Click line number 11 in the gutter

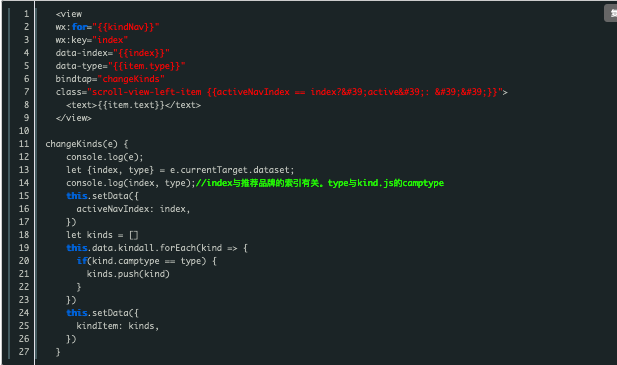click(x=24, y=144)
